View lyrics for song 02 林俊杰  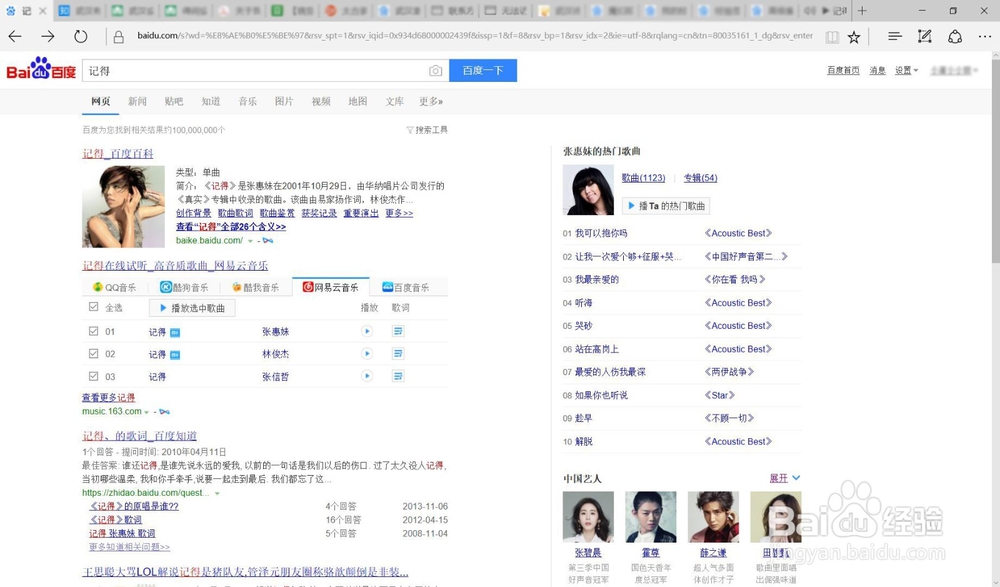pyautogui.click(x=398, y=353)
